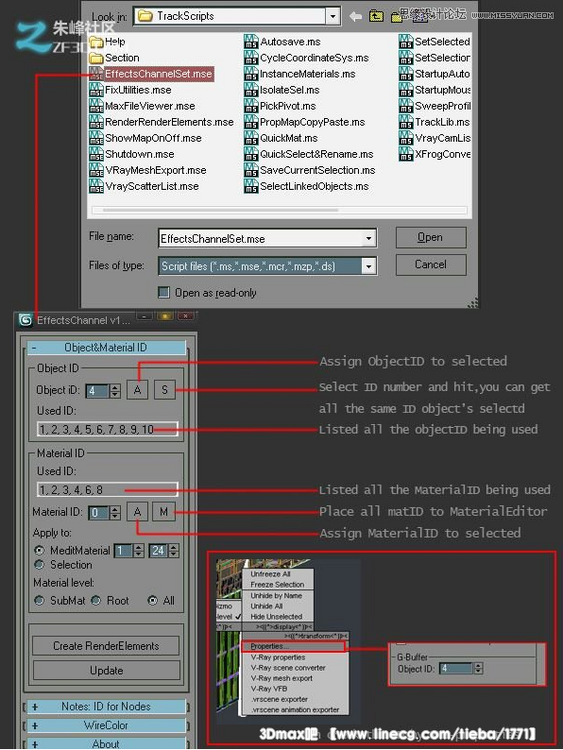The image size is (563, 750).
Task: Open Properties... in the context menu
Action: click(293, 647)
